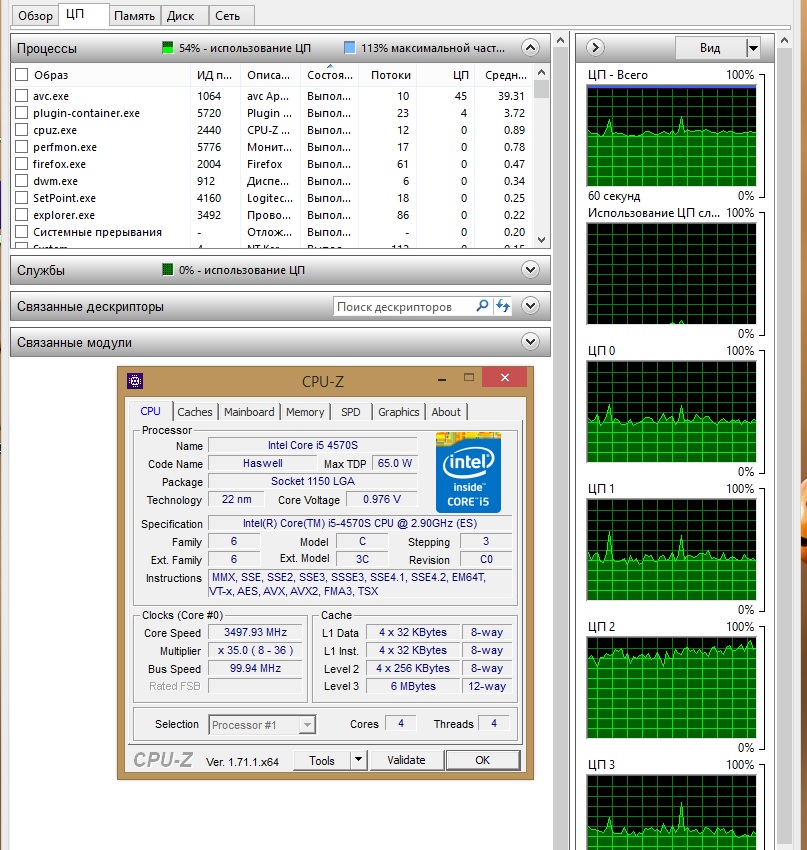Click the Tools button in CPU-Z
807x850 pixels.
point(322,761)
